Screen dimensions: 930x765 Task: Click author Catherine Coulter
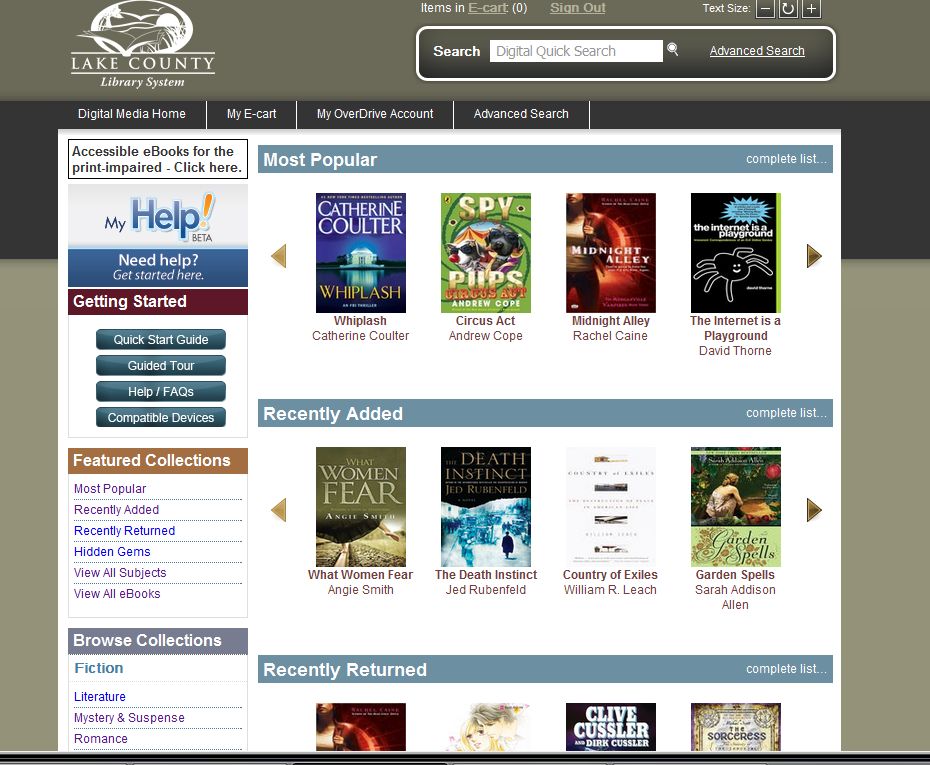(361, 336)
